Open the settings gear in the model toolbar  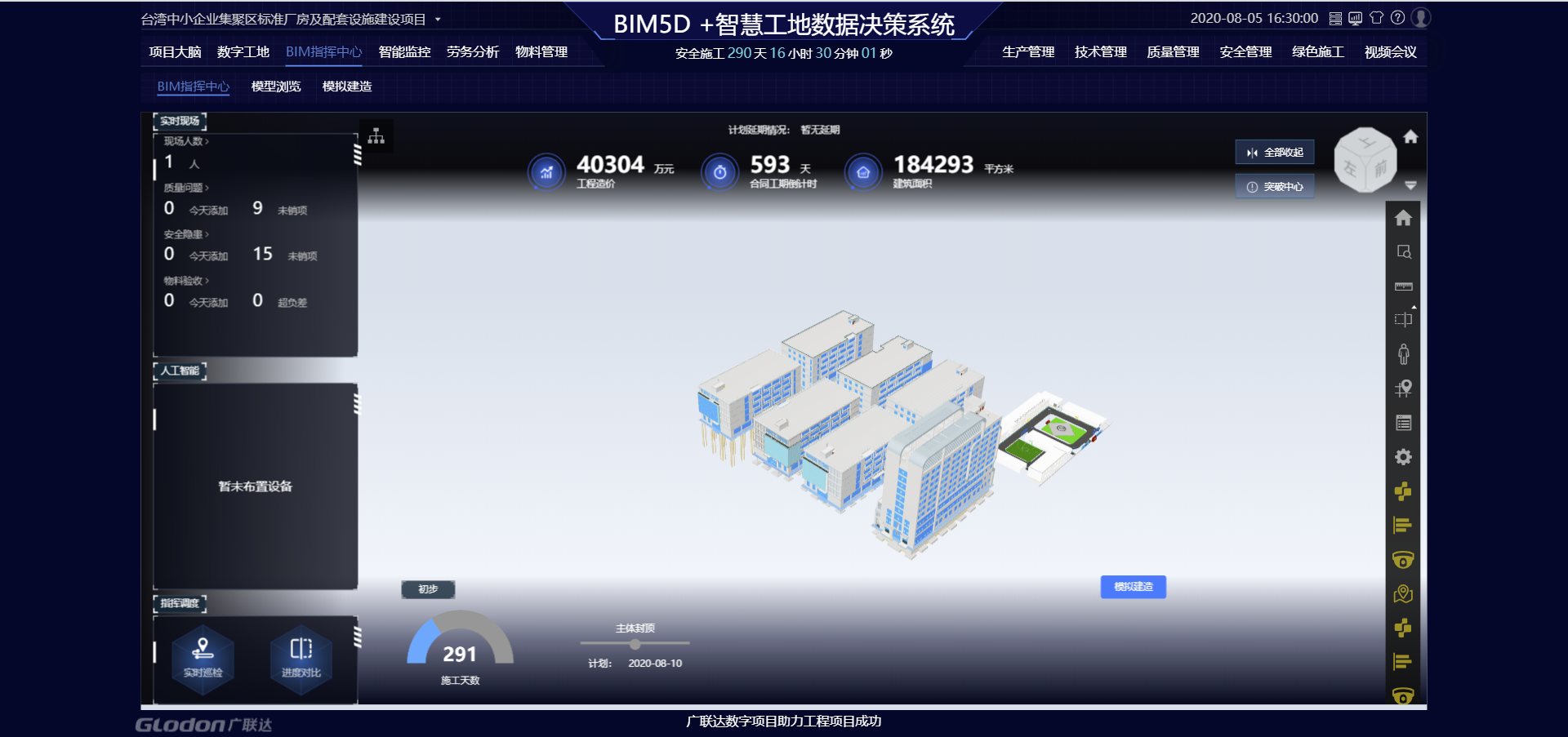(1403, 457)
